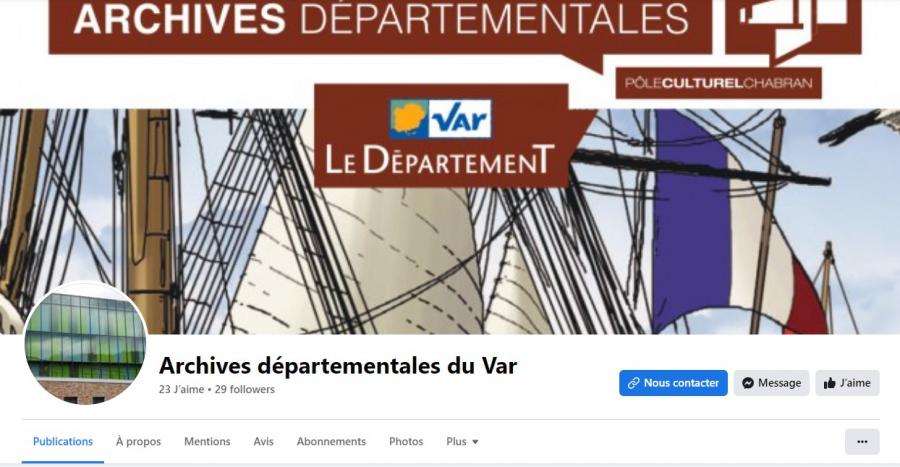This screenshot has height=467, width=900.
Task: Click the Messenger icon on Message button
Action: 747,383
